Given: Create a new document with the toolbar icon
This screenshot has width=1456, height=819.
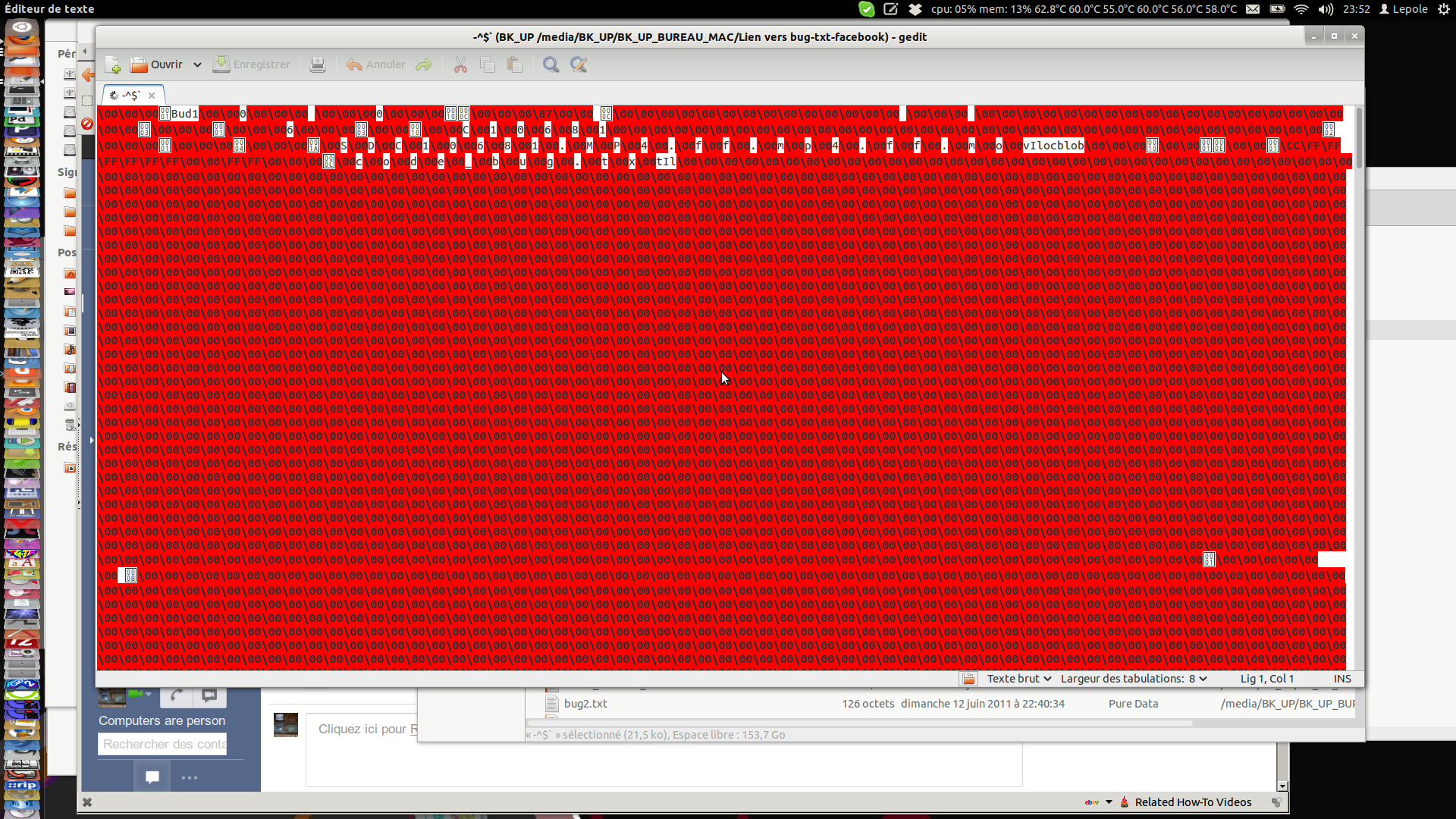Looking at the screenshot, I should (112, 65).
